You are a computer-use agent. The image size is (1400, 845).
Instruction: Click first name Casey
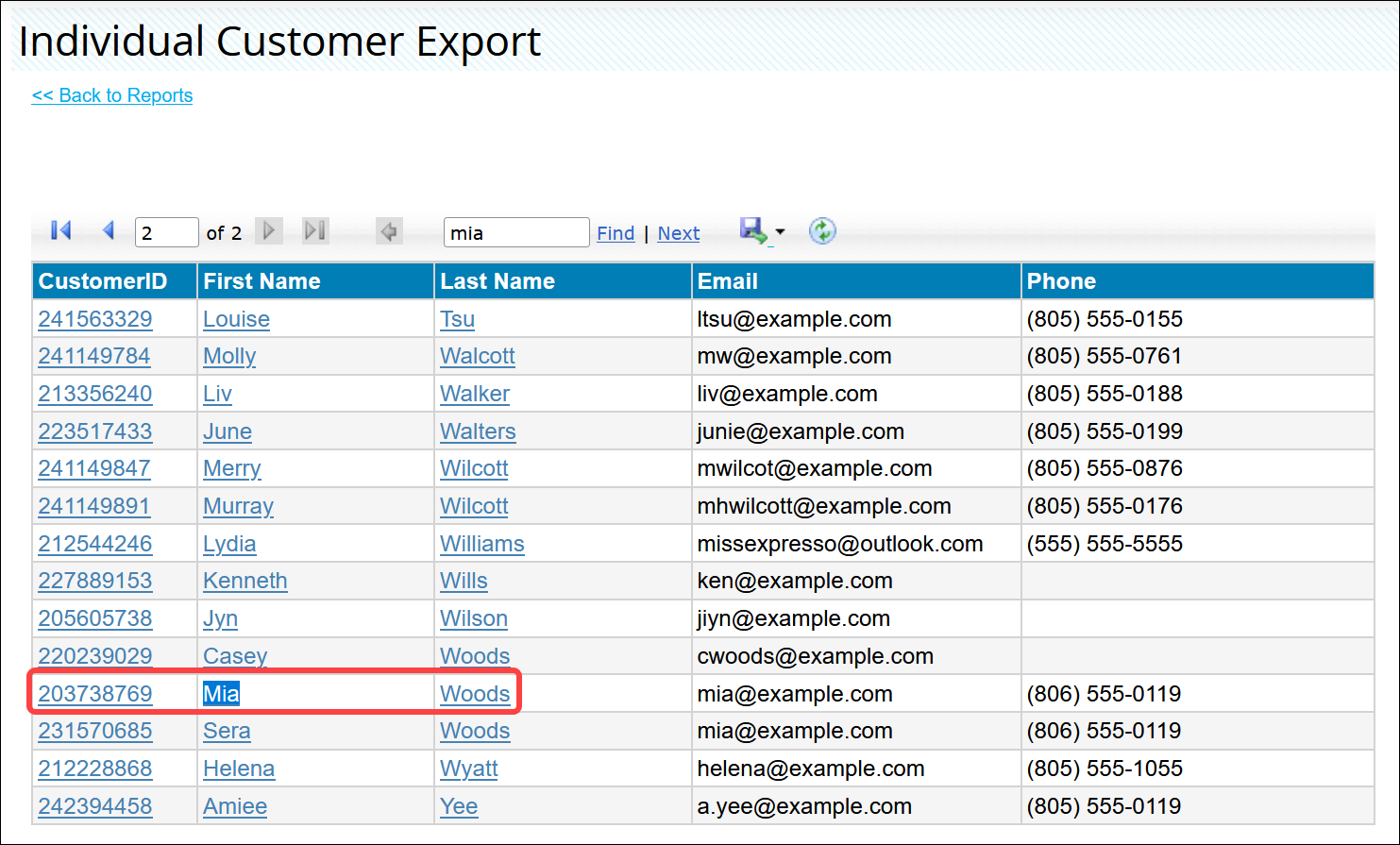pos(235,656)
